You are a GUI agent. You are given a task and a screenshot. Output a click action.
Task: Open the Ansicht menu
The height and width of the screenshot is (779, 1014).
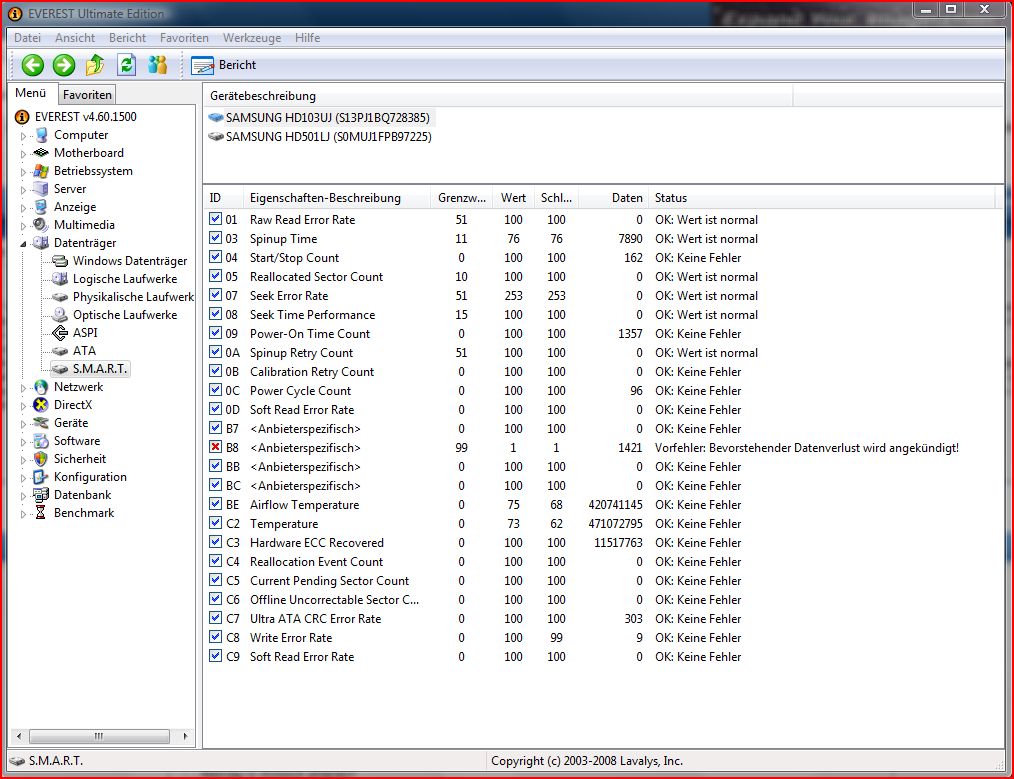pos(75,38)
